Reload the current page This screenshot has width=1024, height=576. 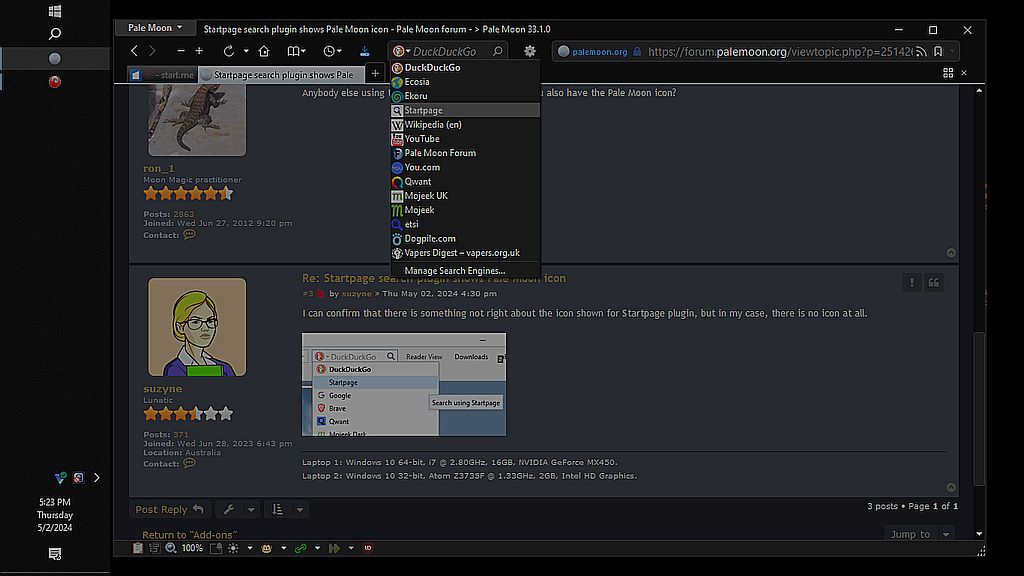[229, 51]
